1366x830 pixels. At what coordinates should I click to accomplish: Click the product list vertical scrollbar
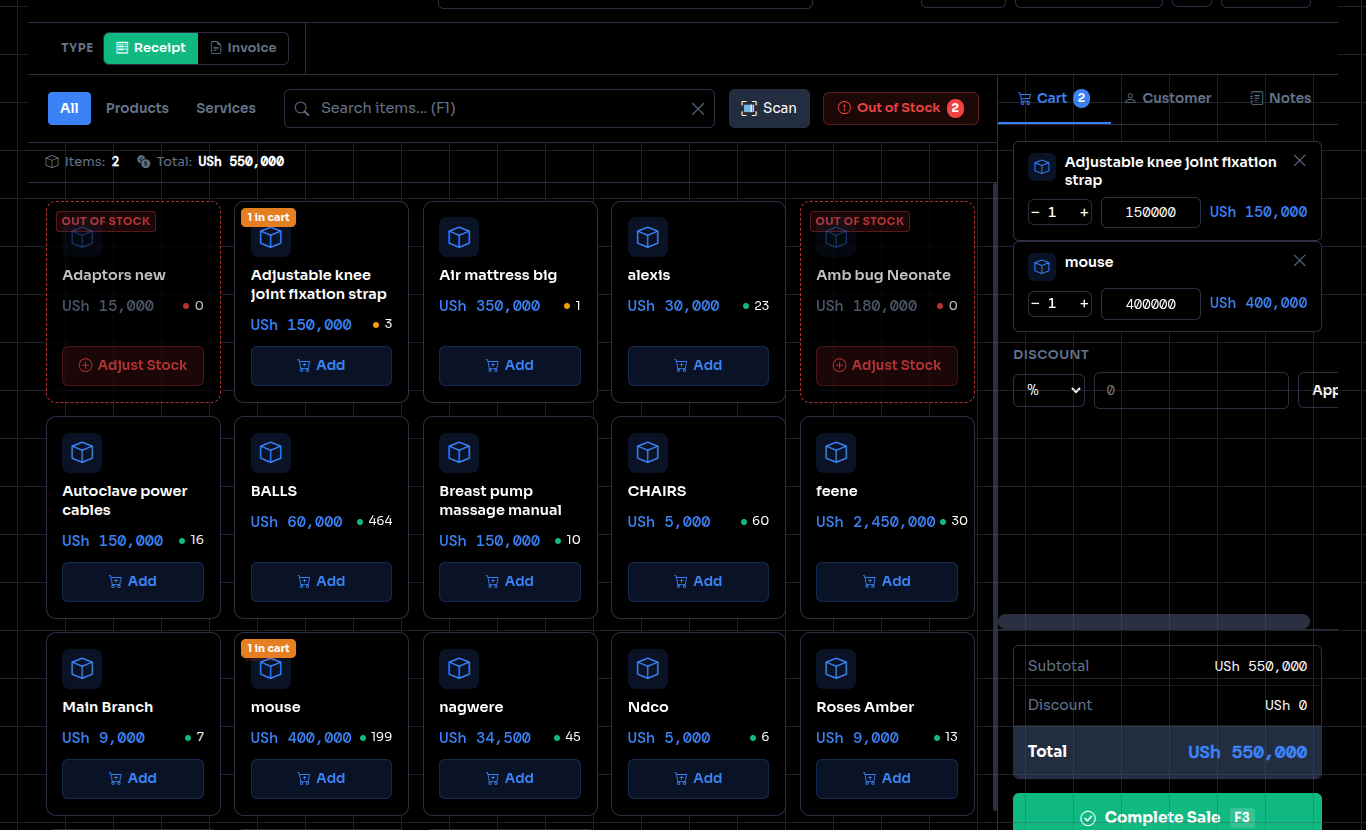[x=995, y=495]
